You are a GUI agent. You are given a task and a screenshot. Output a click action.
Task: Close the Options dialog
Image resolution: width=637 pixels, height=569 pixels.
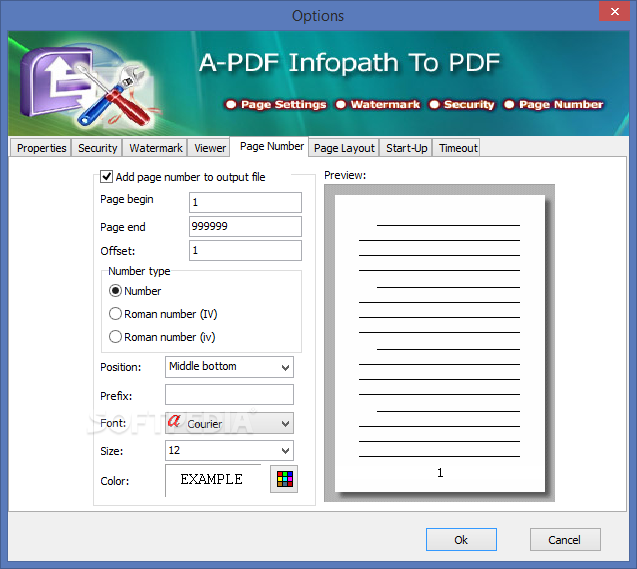615,12
